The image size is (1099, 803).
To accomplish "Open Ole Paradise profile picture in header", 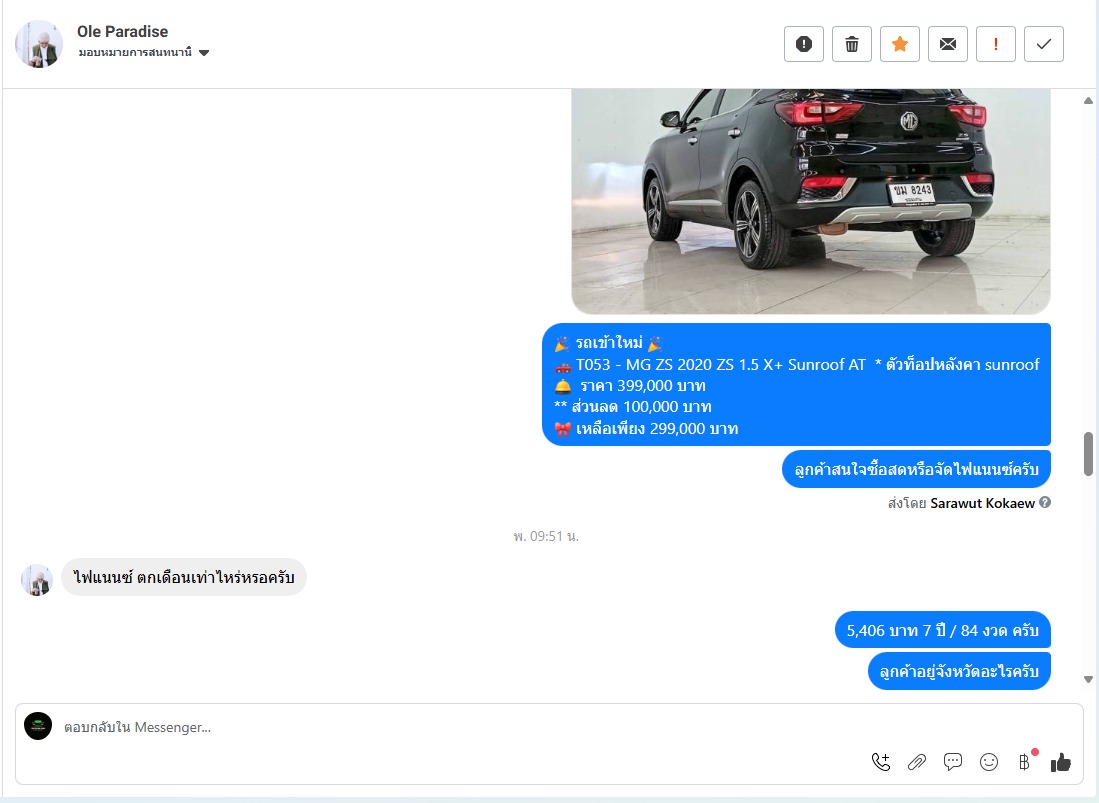I will (39, 44).
